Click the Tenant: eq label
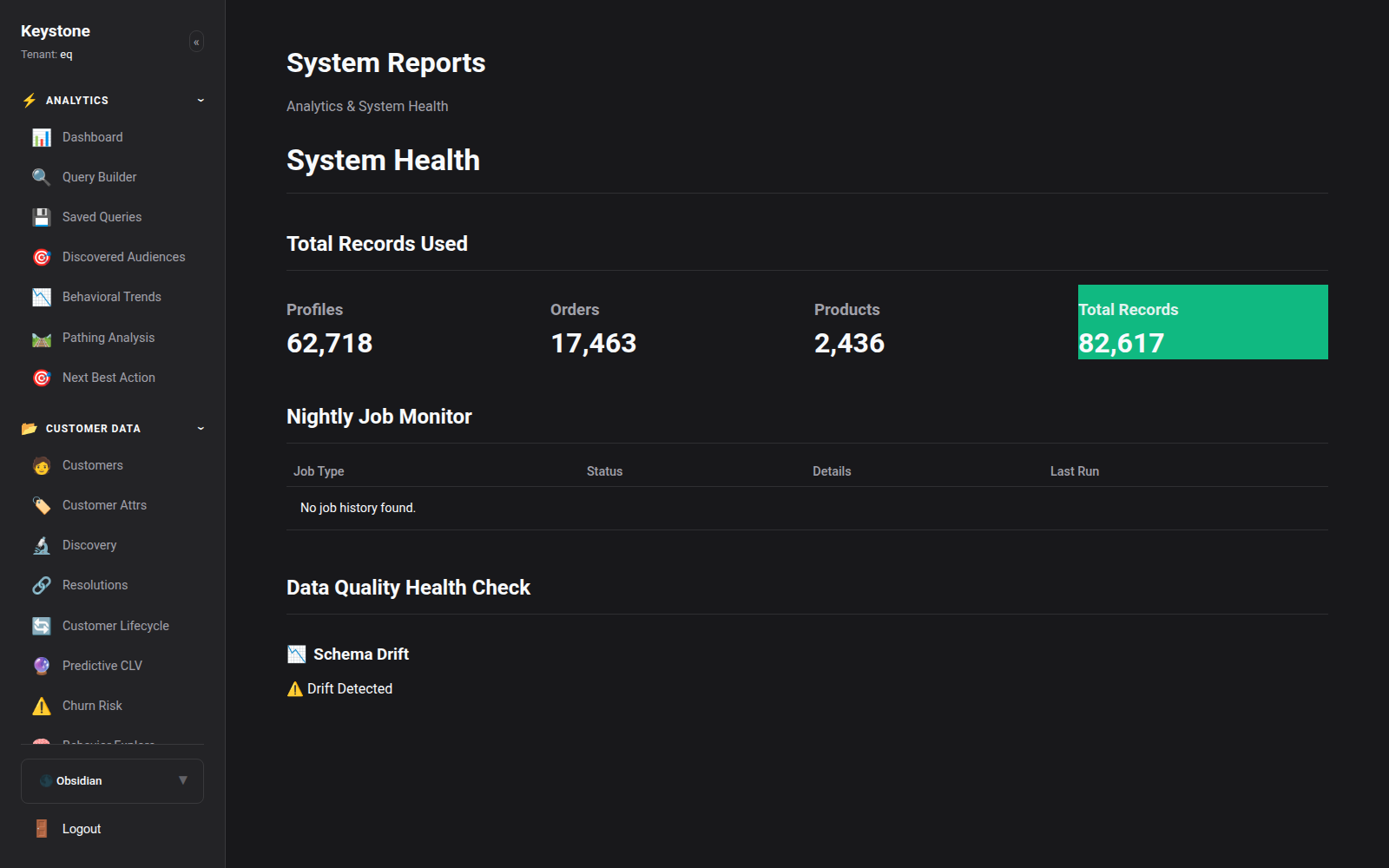Viewport: 1389px width, 868px height. tap(47, 55)
